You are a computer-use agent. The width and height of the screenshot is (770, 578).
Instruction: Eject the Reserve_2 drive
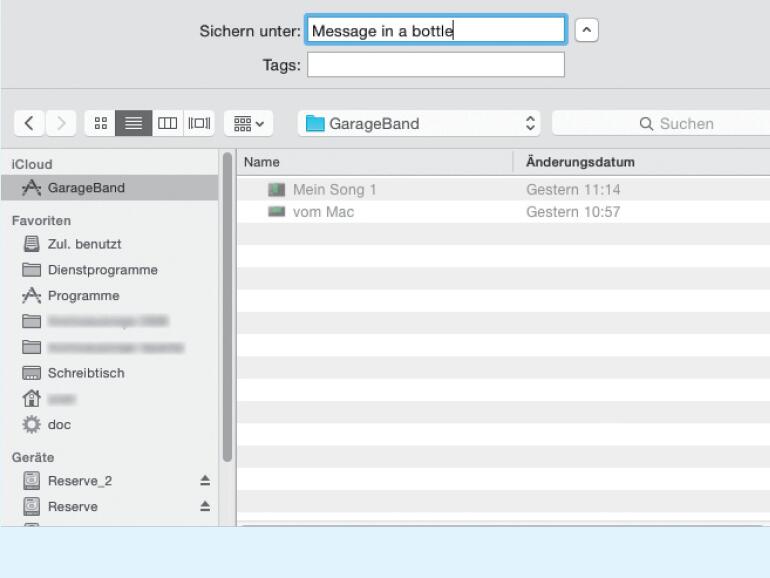(x=205, y=480)
